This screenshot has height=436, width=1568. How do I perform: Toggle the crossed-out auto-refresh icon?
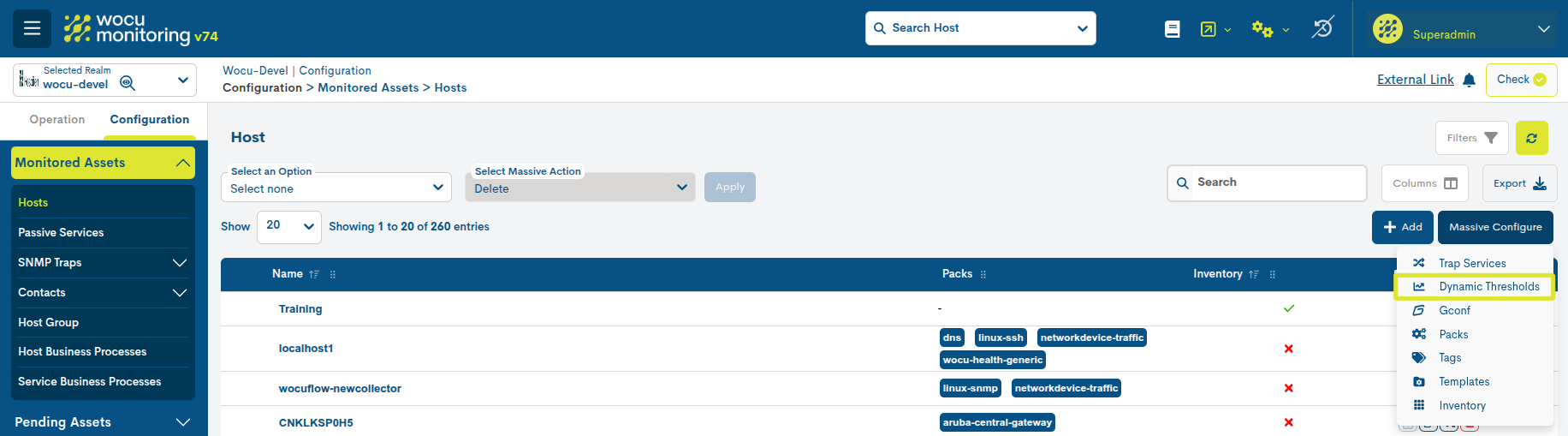tap(1322, 28)
